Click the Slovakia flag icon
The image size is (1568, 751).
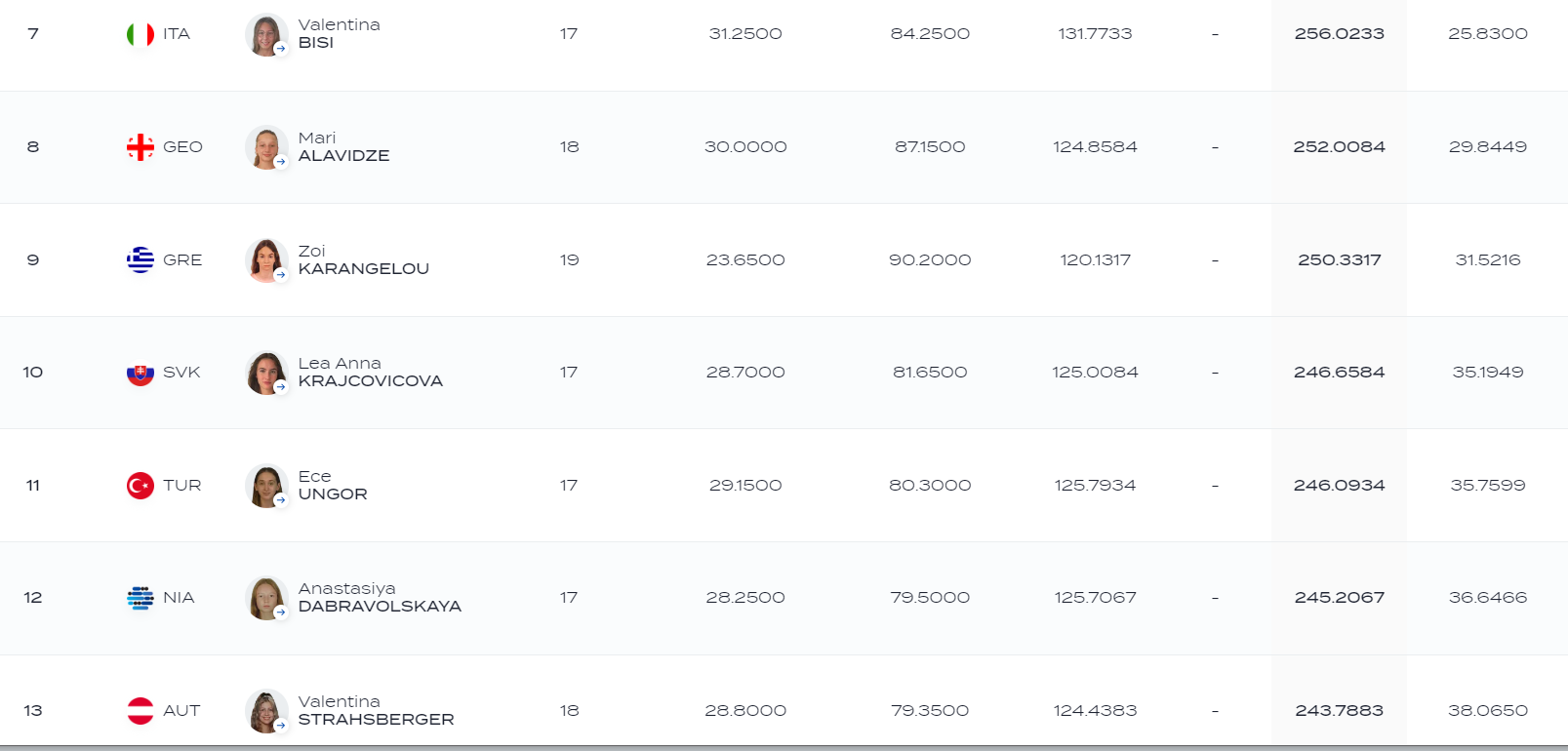point(141,373)
